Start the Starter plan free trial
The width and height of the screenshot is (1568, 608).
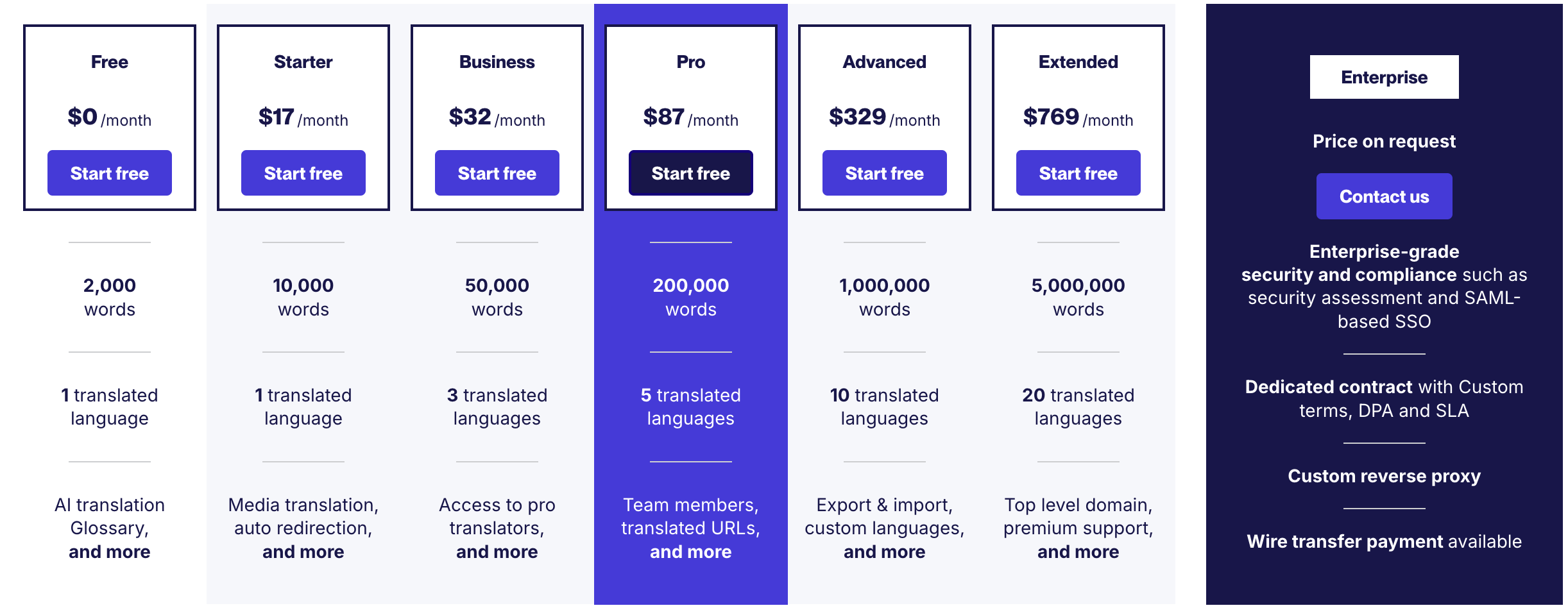tap(302, 173)
